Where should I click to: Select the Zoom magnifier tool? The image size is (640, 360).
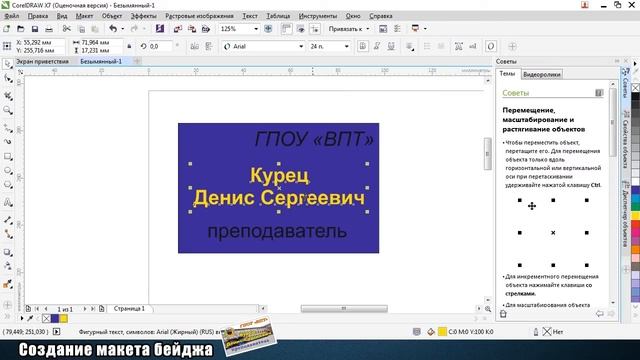coord(8,110)
